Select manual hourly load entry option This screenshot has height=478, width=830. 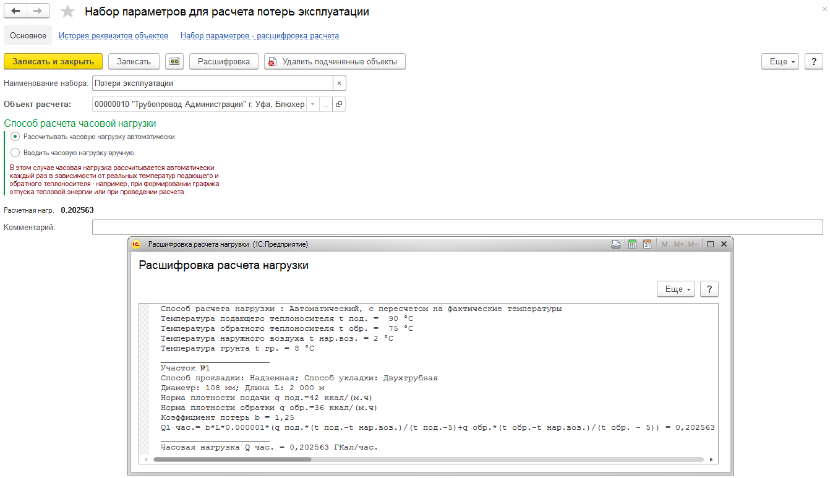(15, 152)
